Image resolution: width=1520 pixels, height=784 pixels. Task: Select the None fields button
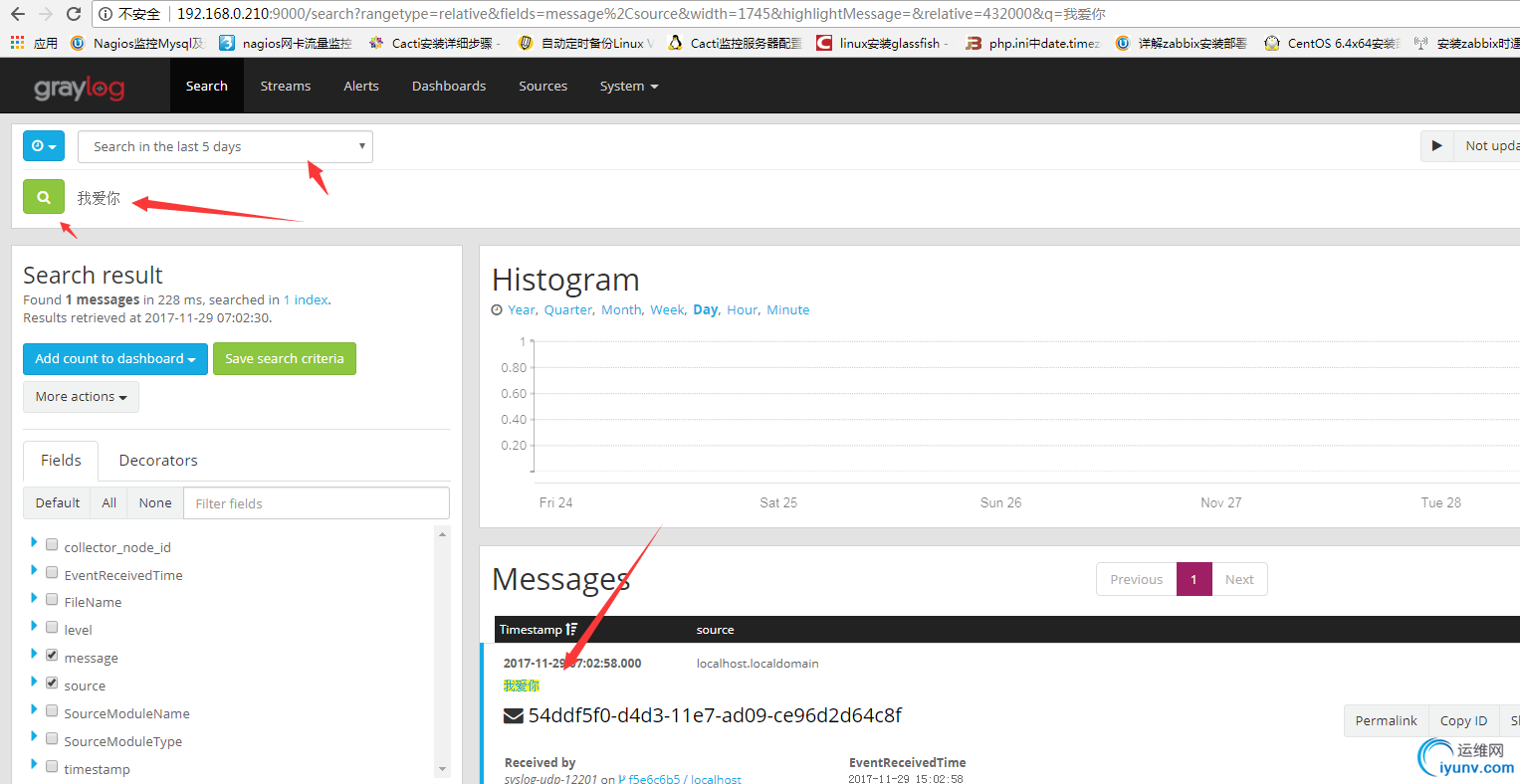155,502
